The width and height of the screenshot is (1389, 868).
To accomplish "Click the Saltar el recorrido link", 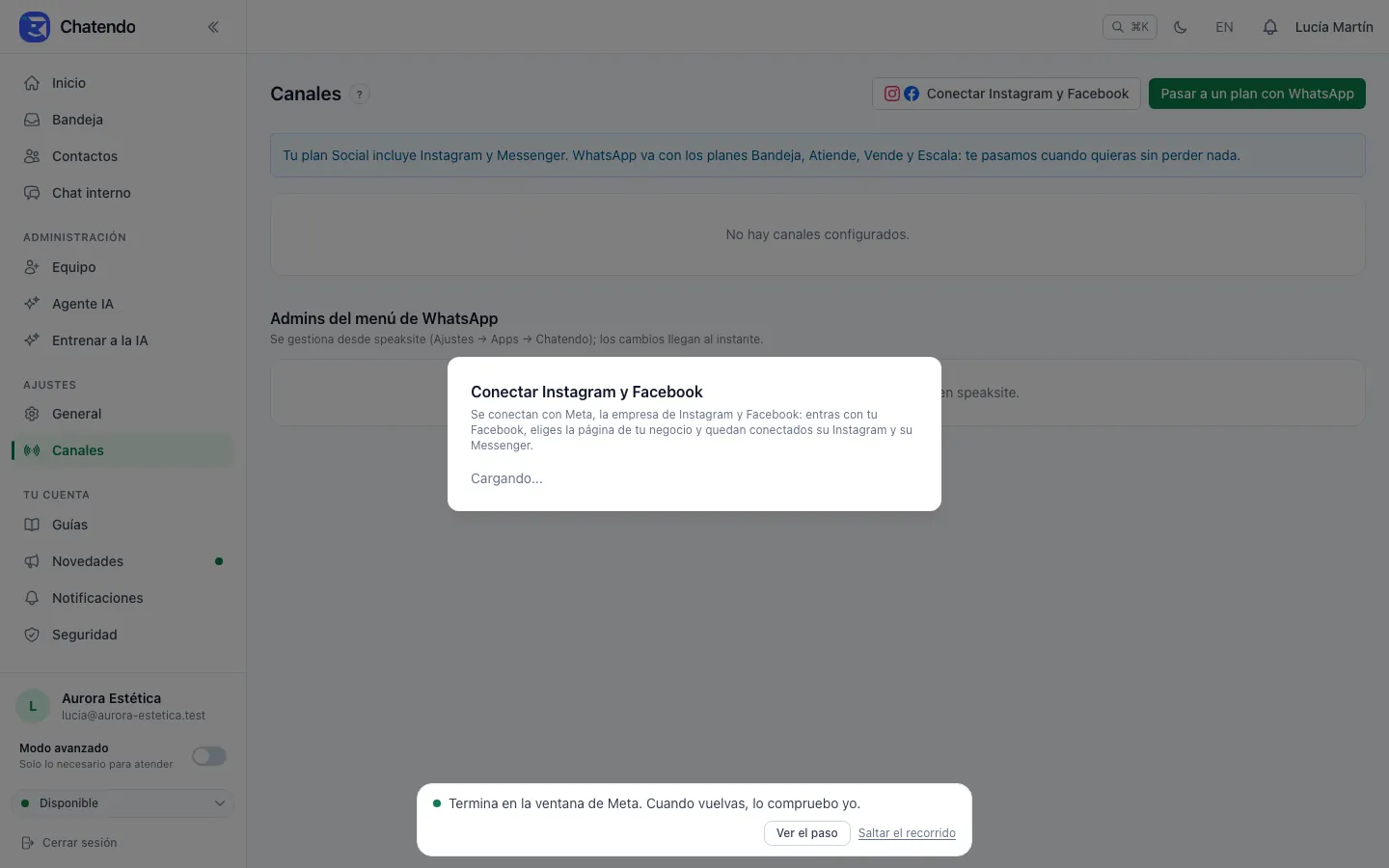I will coord(907,833).
